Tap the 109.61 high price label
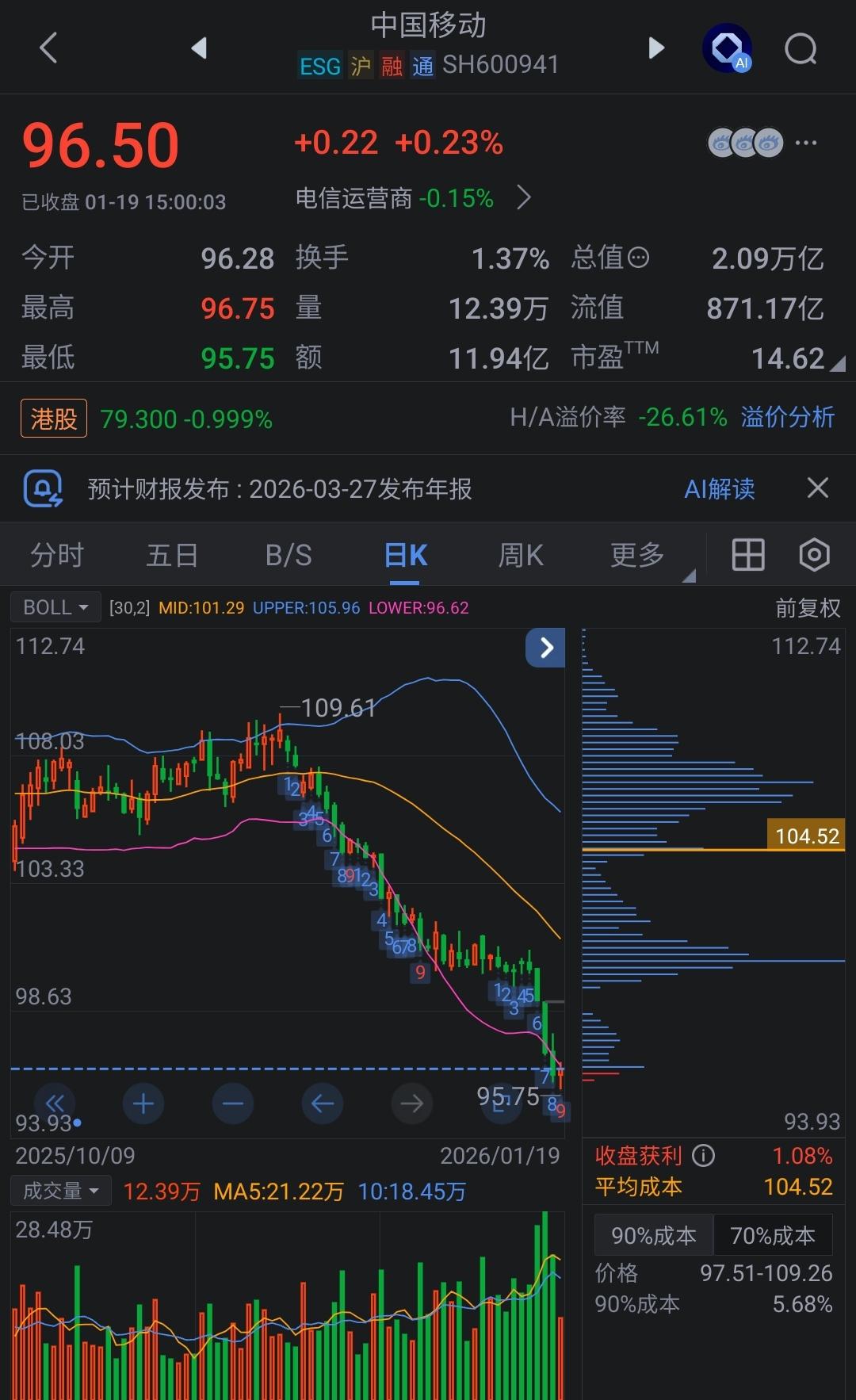Screen dimensions: 856x1400 pyautogui.click(x=338, y=707)
